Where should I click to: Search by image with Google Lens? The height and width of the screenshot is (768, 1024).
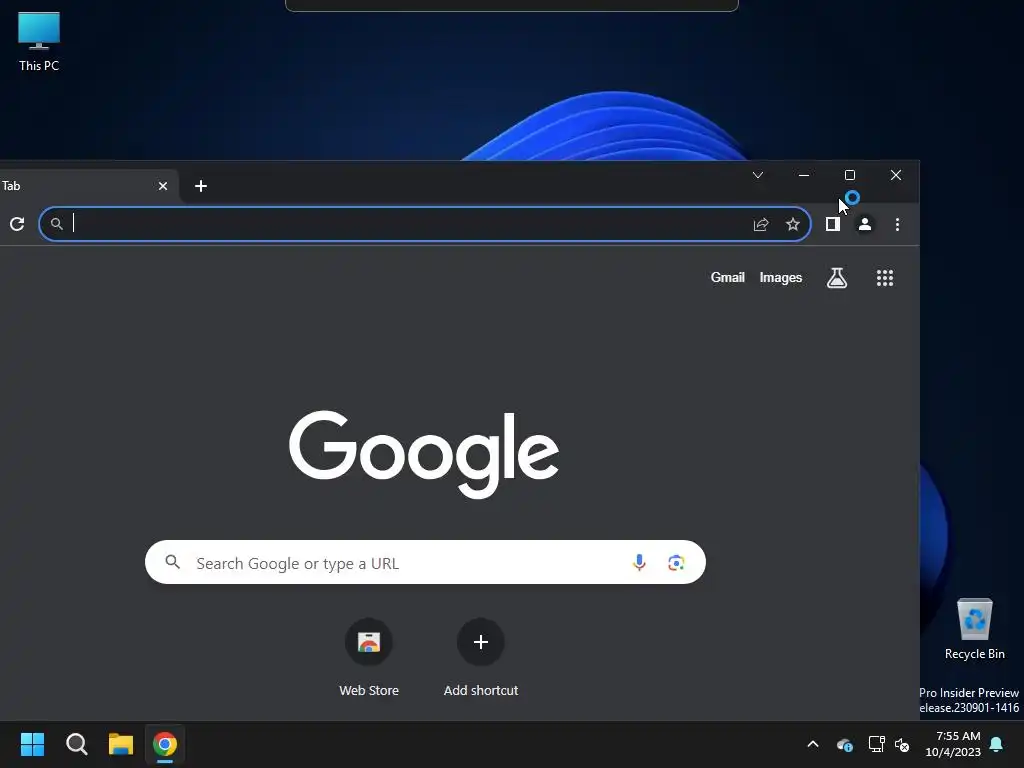click(x=676, y=562)
